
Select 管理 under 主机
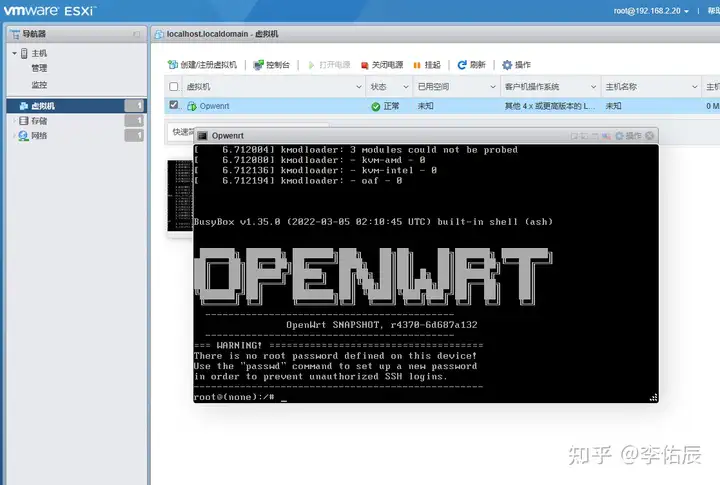(x=39, y=68)
